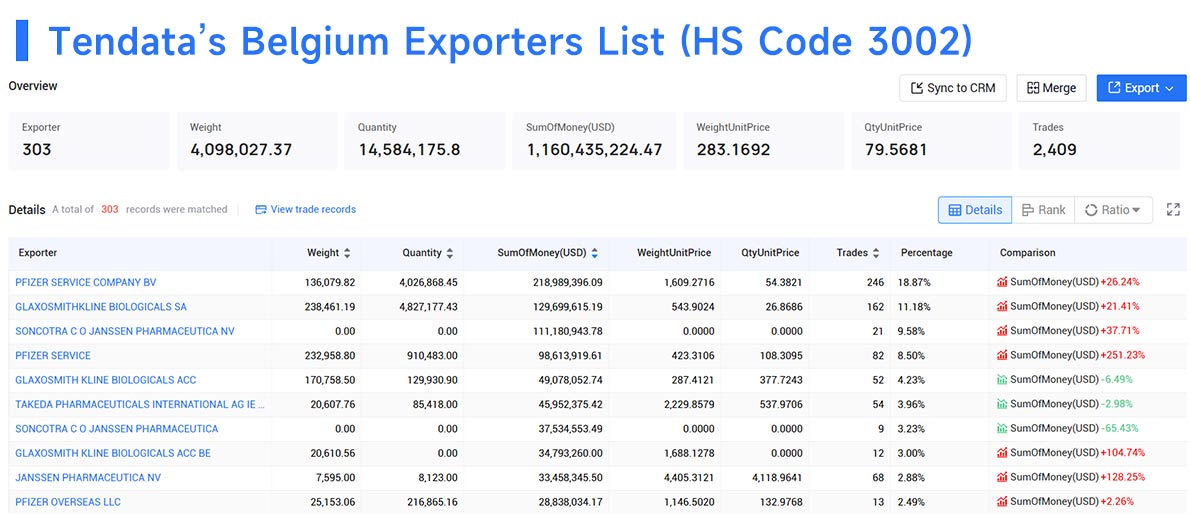Viewport: 1190px width, 522px height.
Task: Click the Comparison column header
Action: pyautogui.click(x=1028, y=253)
